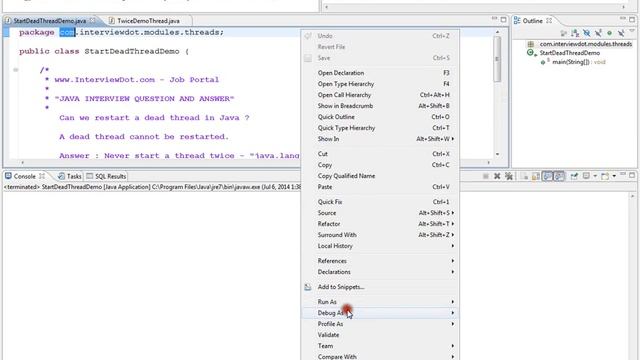This screenshot has height=360, width=640.
Task: Select the Outline tab
Action: 533,20
